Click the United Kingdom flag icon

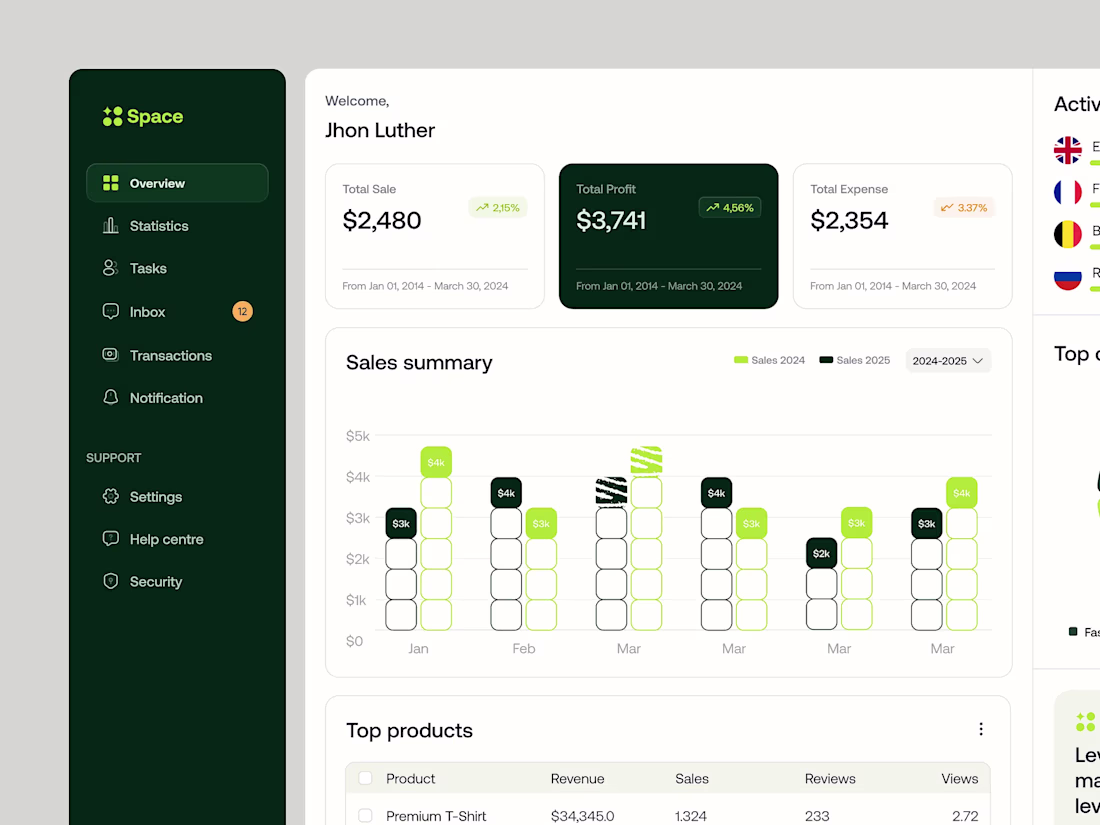pyautogui.click(x=1068, y=150)
